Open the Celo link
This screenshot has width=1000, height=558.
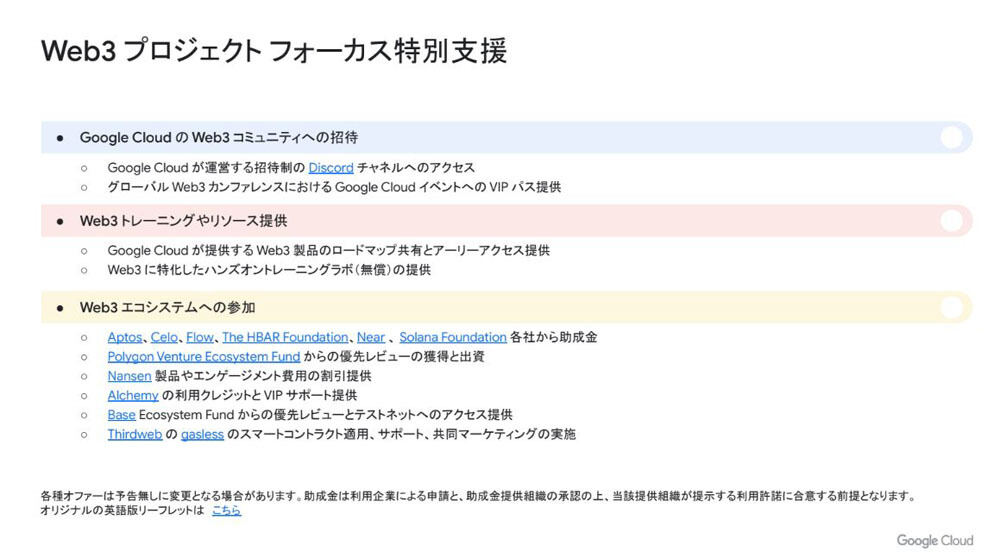point(164,337)
